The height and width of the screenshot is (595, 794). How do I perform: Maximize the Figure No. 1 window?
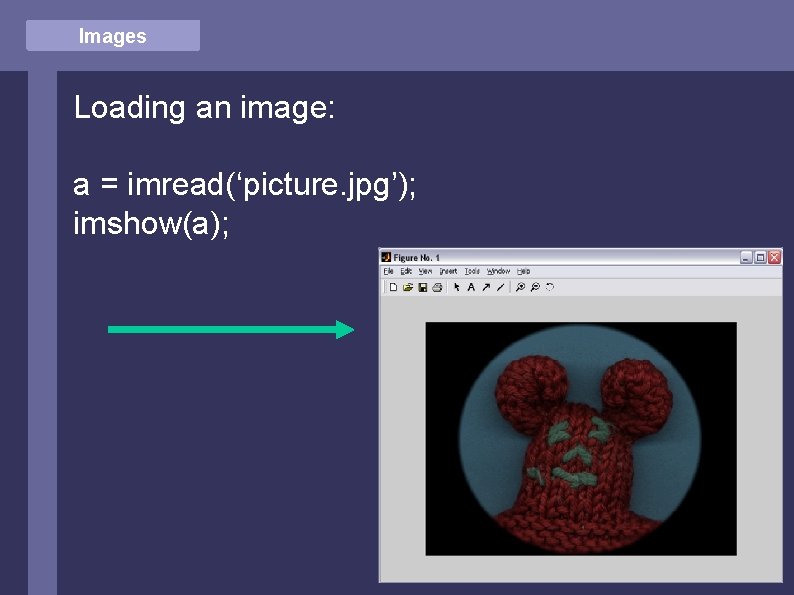click(760, 257)
